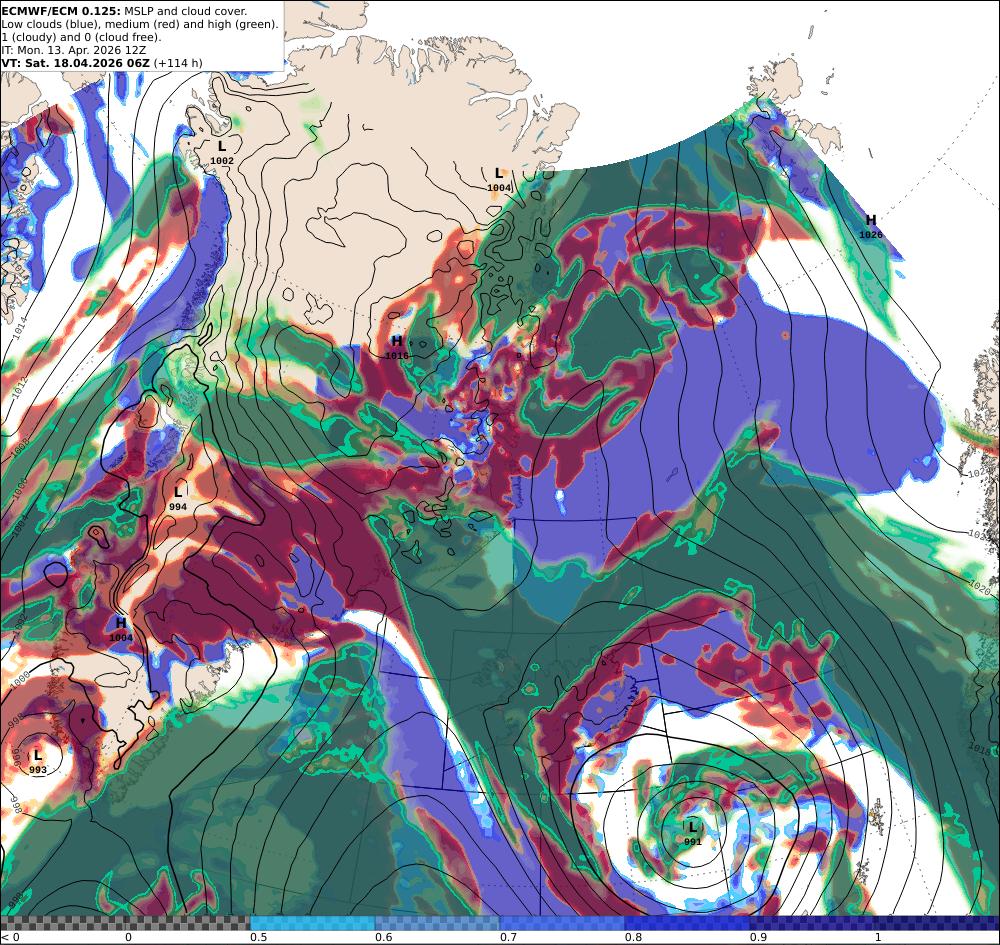Click the 'Low clouds (blue), medium (red)' legend line
Screen dimensions: 1000x945
[x=140, y=24]
